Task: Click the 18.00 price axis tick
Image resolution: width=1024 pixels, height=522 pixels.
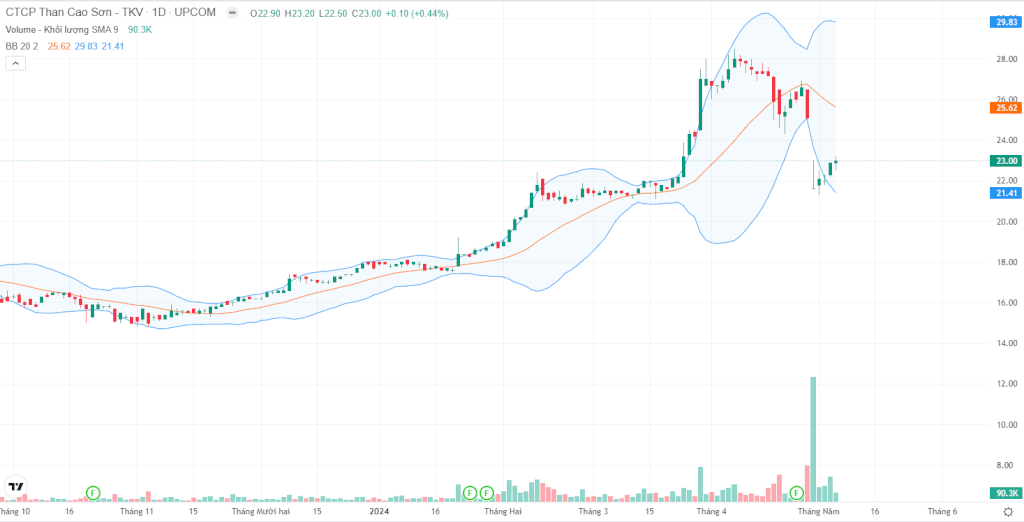Action: pyautogui.click(x=1006, y=262)
